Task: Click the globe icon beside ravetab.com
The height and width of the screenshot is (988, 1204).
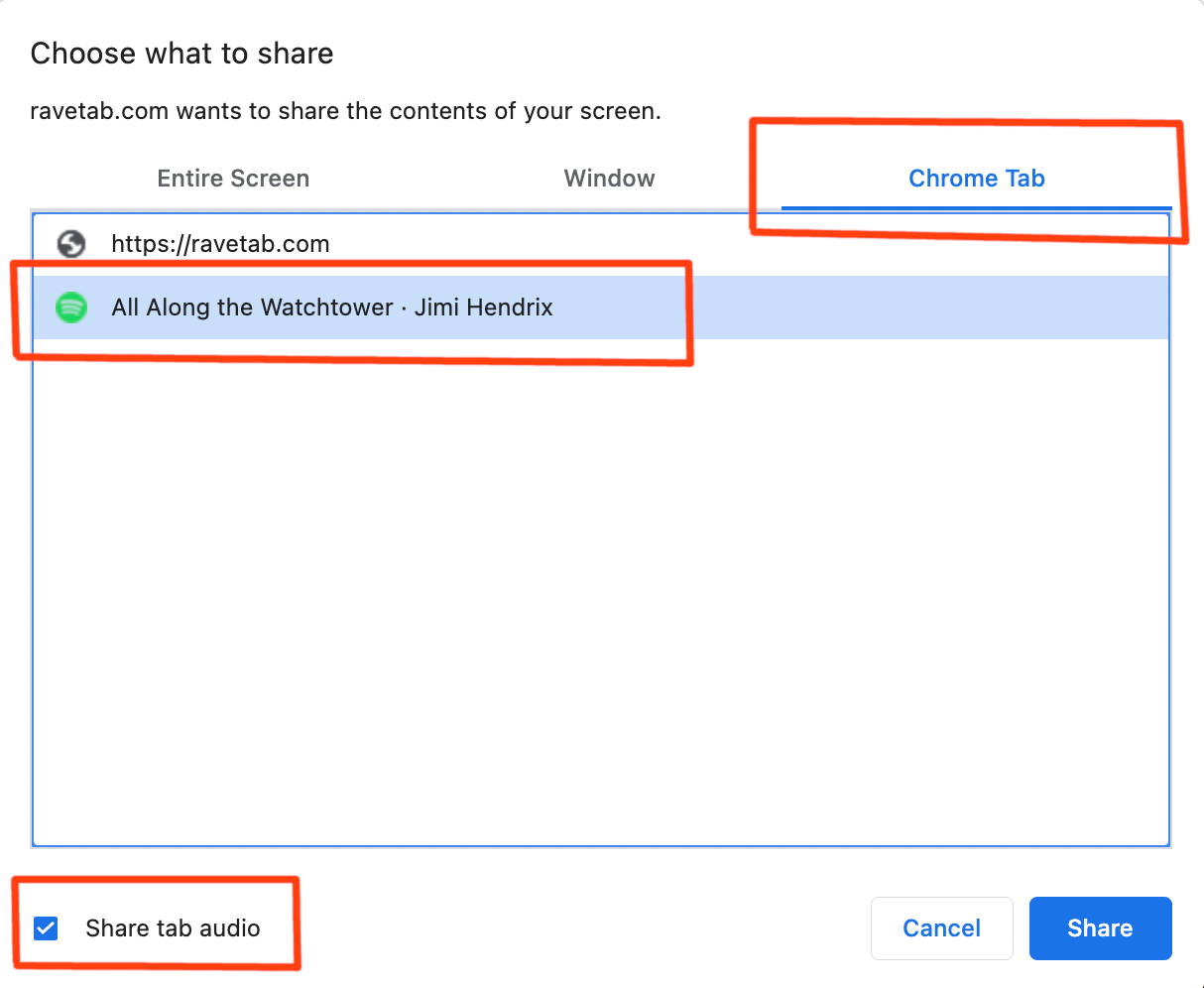Action: pos(71,244)
